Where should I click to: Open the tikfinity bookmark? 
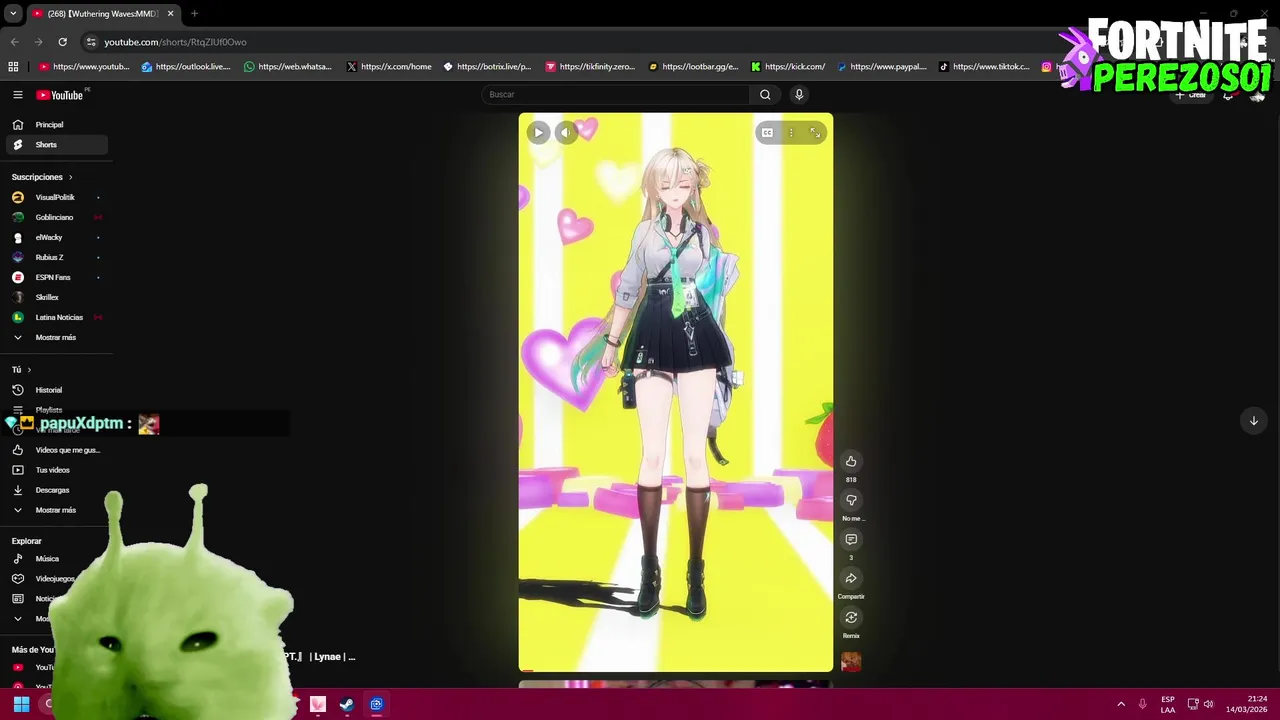pos(590,67)
